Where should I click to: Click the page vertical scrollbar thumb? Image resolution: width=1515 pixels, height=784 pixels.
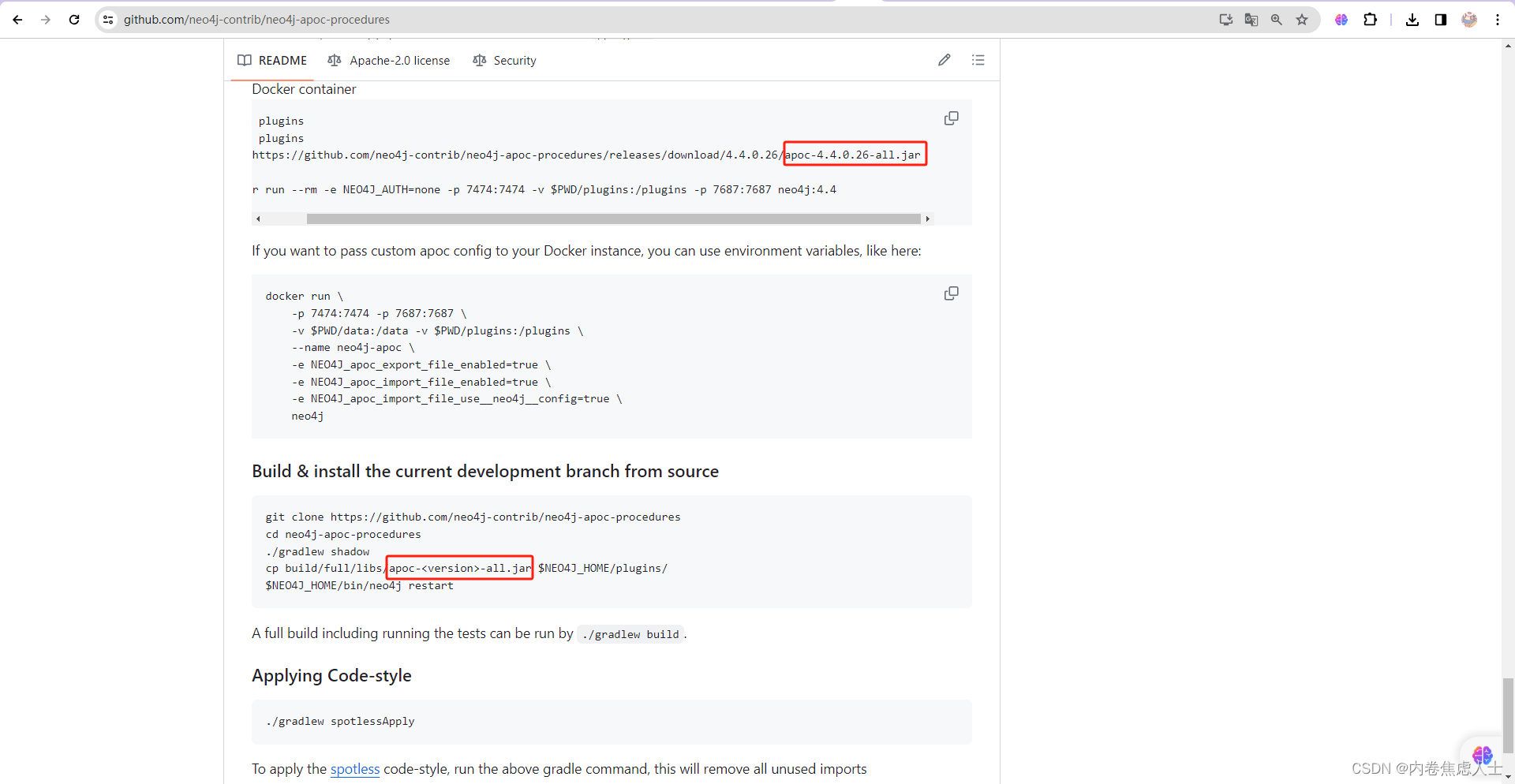(1508, 715)
